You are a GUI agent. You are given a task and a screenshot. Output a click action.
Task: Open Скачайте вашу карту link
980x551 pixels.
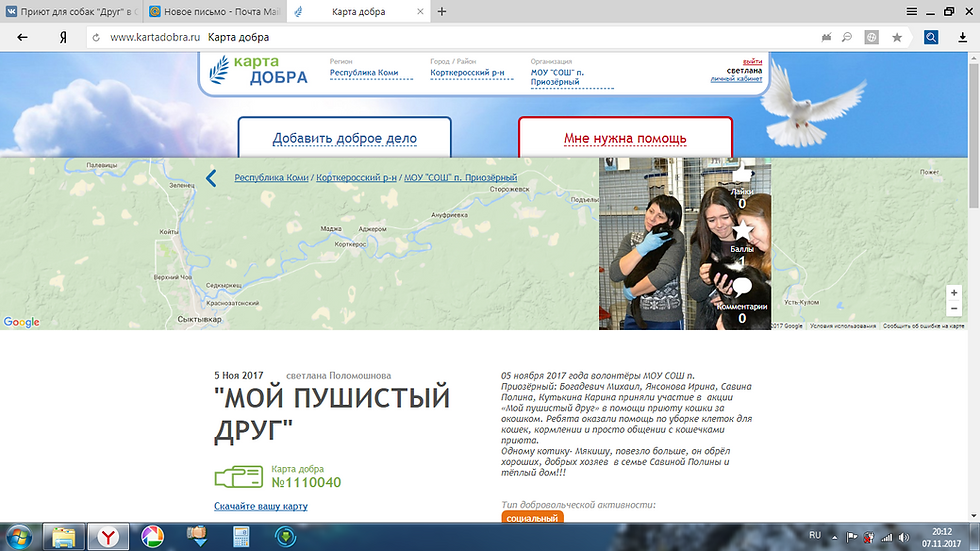(x=261, y=506)
